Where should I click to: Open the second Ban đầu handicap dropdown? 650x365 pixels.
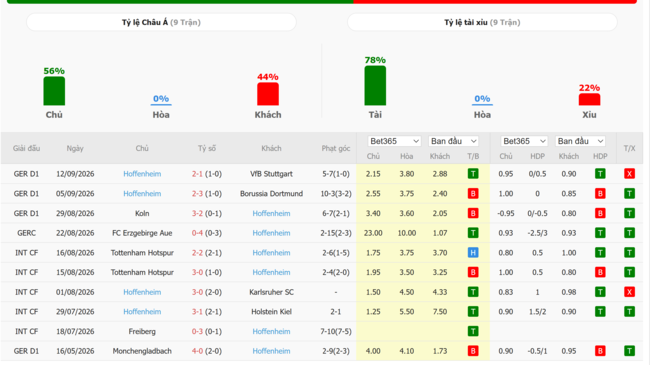pos(580,141)
